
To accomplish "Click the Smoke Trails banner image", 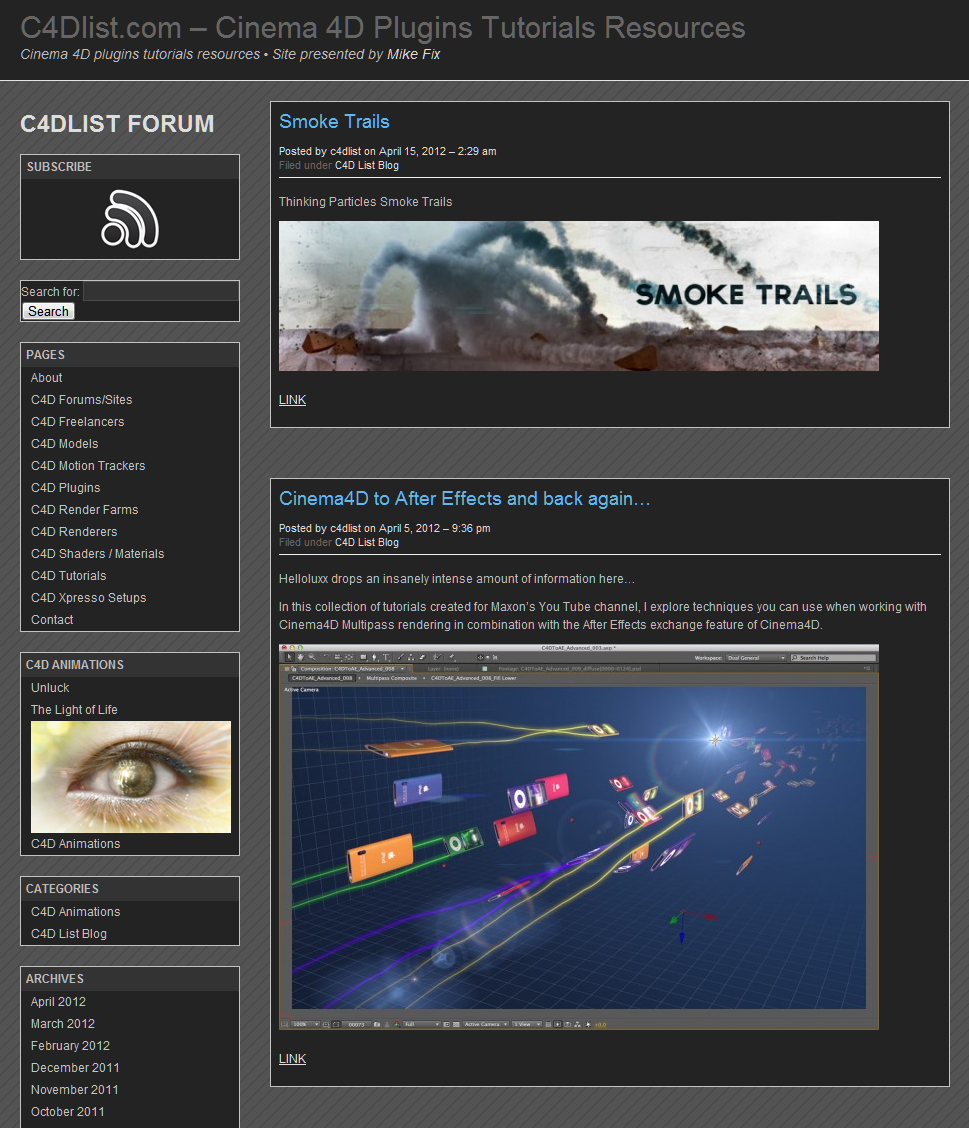I will 579,296.
